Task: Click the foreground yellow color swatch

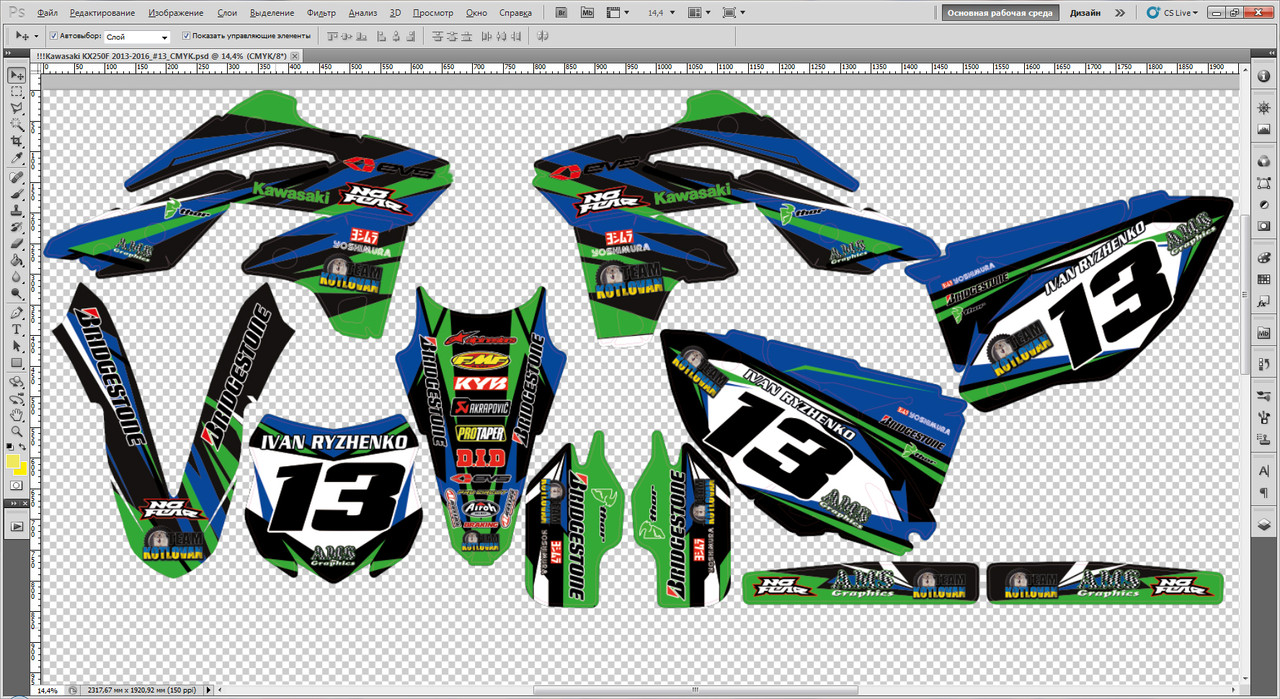Action: [x=15, y=462]
